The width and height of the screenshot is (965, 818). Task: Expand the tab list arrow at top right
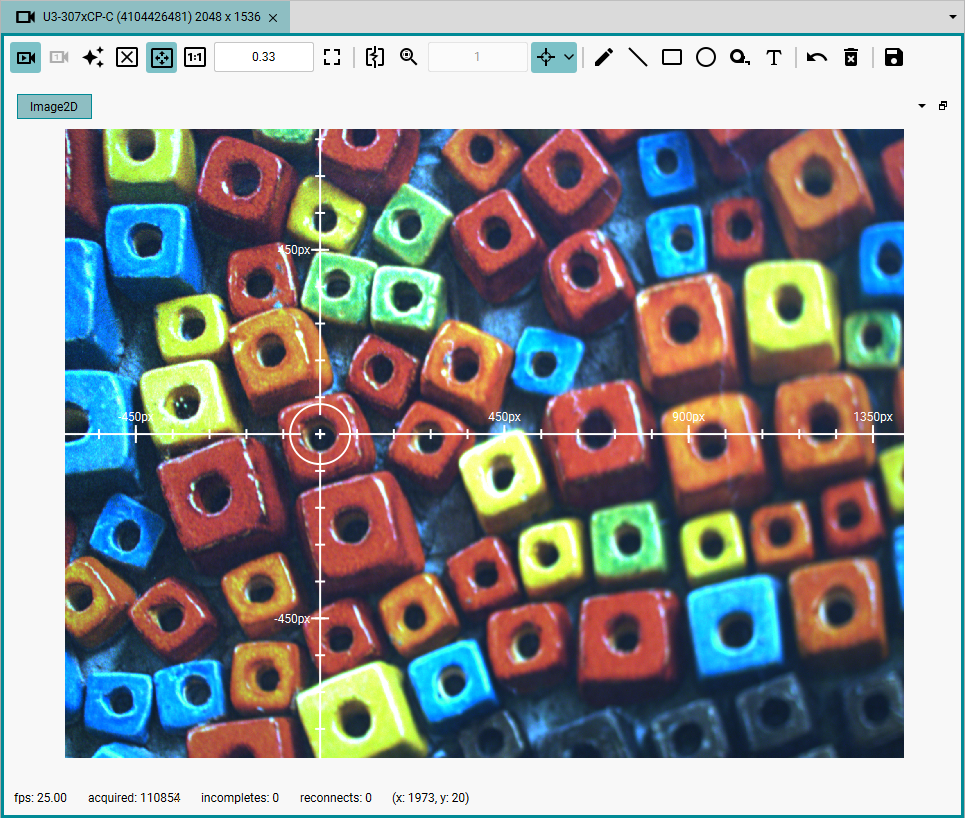click(953, 17)
